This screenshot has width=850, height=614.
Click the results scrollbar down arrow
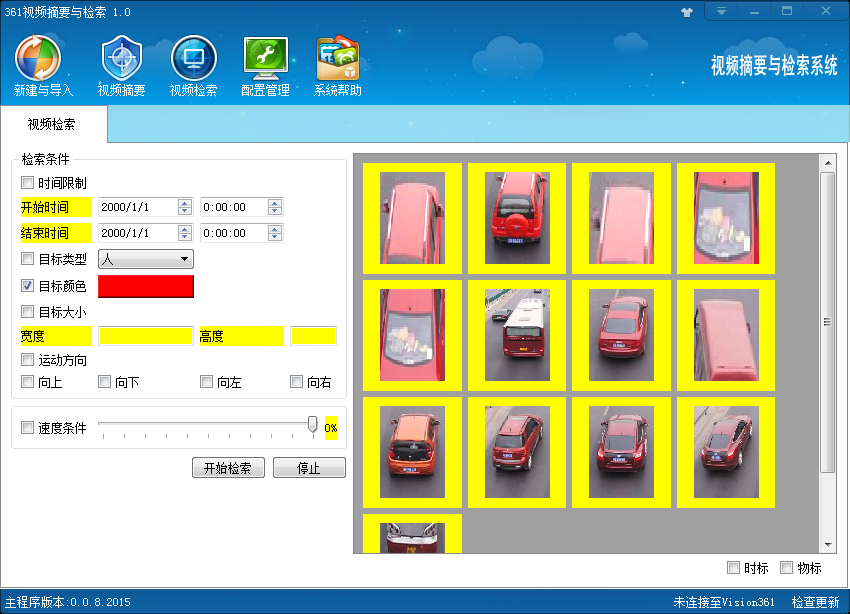tap(828, 545)
